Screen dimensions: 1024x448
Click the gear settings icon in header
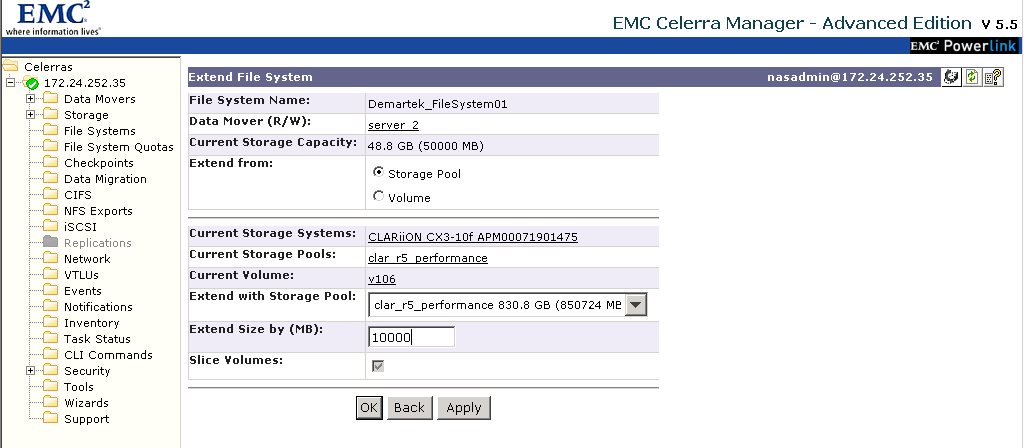tap(951, 77)
